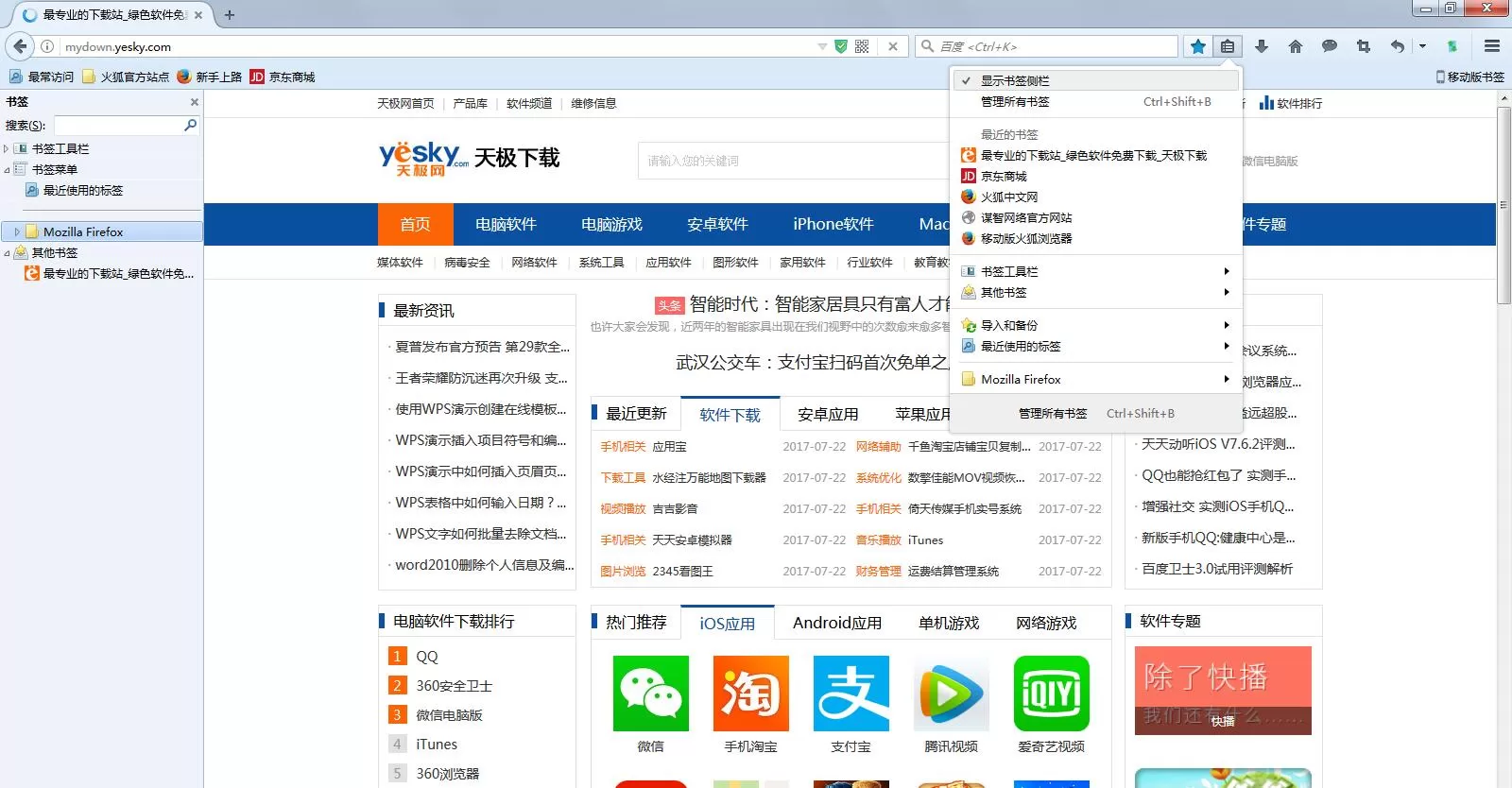Screen dimensions: 1512x788
Task: Switch to 安卓软件 navigation tab
Action: pyautogui.click(x=717, y=225)
